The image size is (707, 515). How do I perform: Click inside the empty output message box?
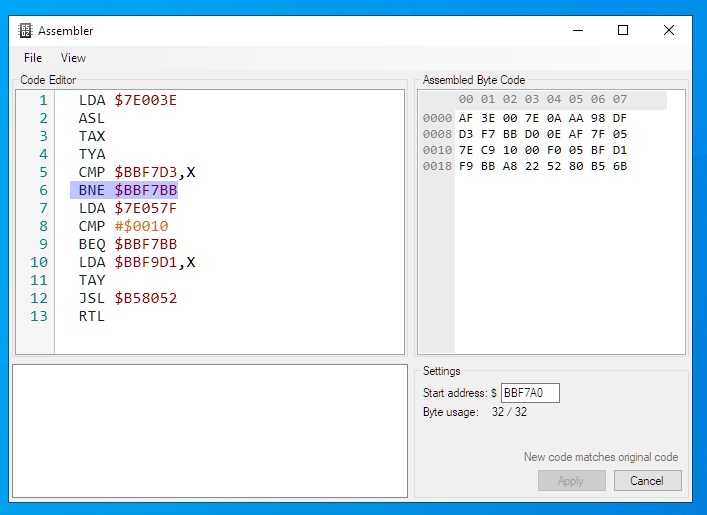point(210,431)
